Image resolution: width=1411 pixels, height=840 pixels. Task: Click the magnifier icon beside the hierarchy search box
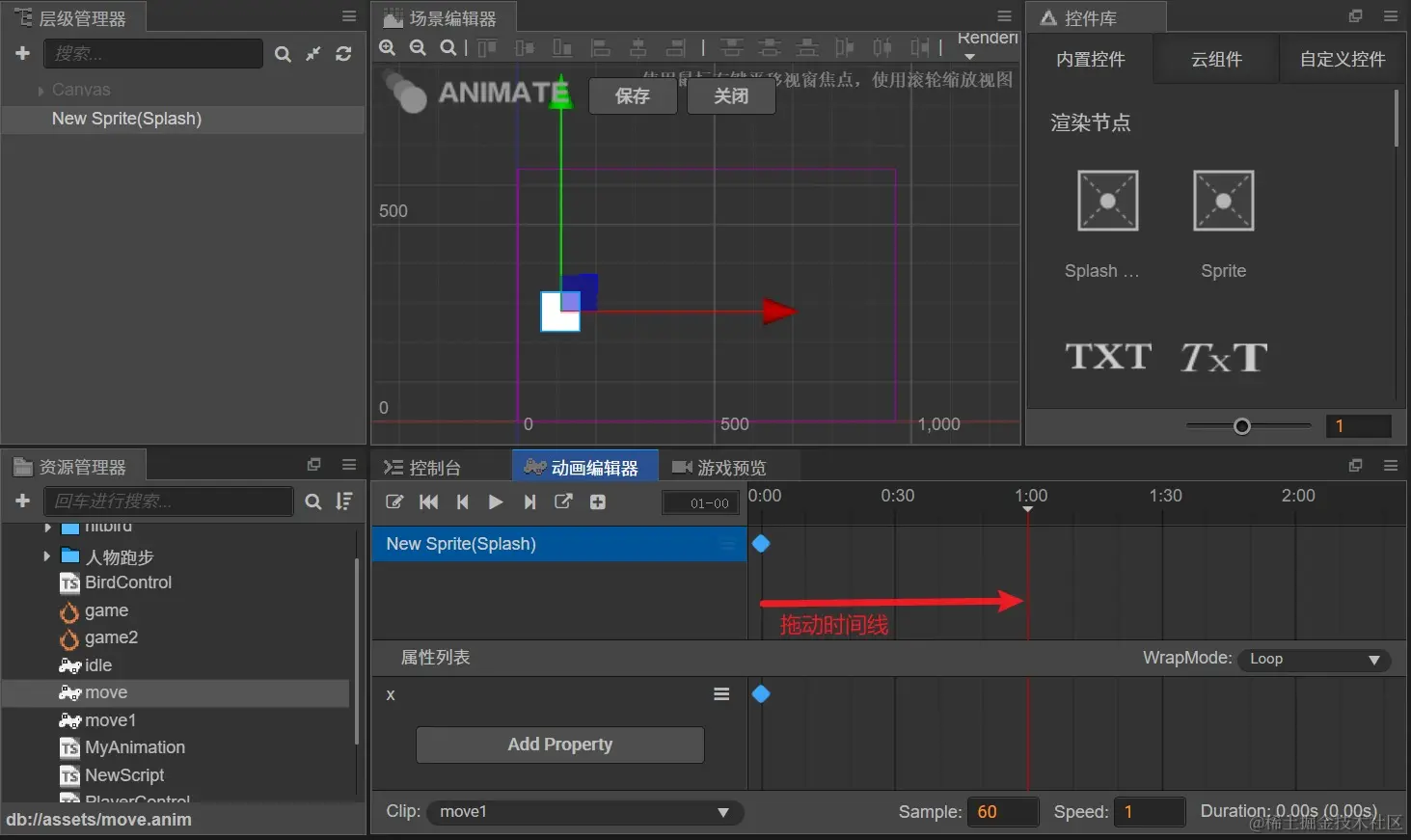click(x=283, y=54)
